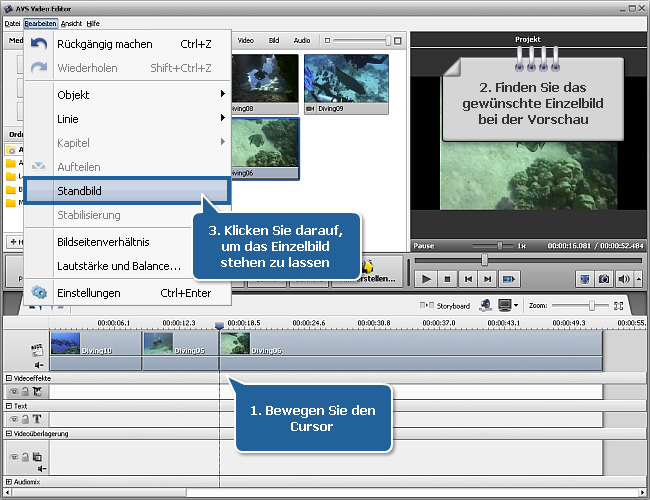The width and height of the screenshot is (650, 500).
Task: Lock the Videoeffekte track
Action: point(25,391)
